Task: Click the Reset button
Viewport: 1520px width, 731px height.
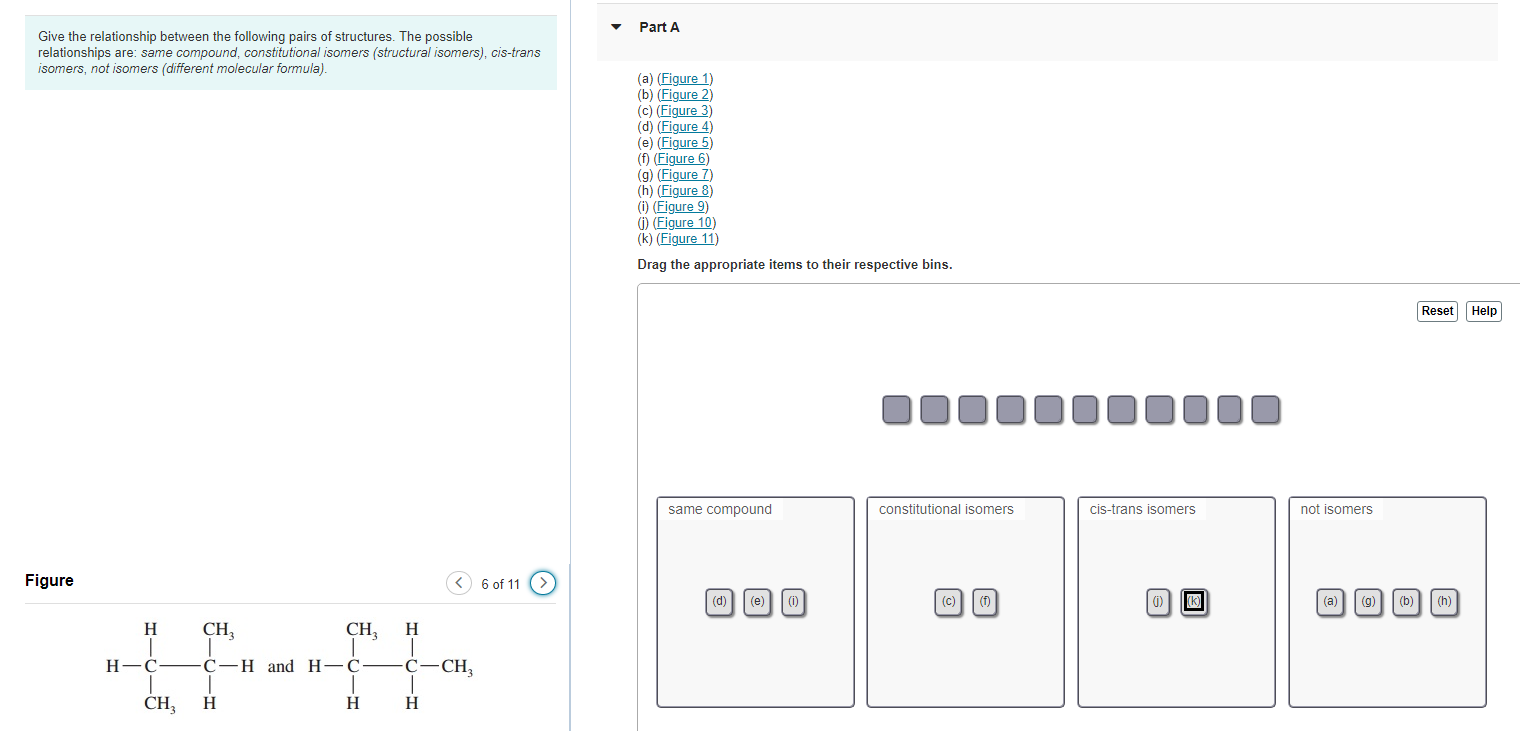Action: point(1437,311)
